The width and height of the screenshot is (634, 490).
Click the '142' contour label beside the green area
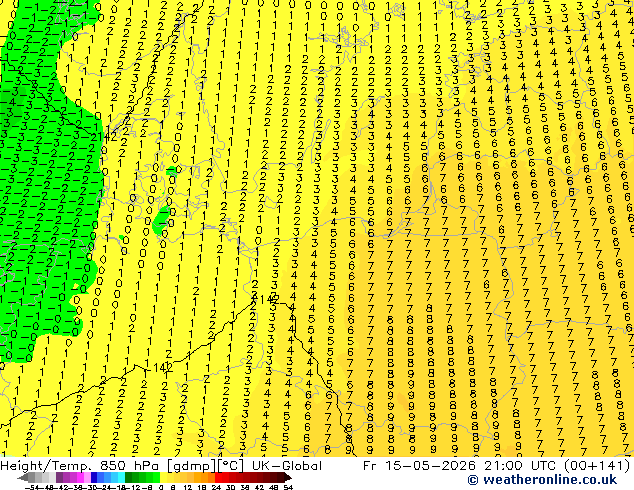pos(108,137)
